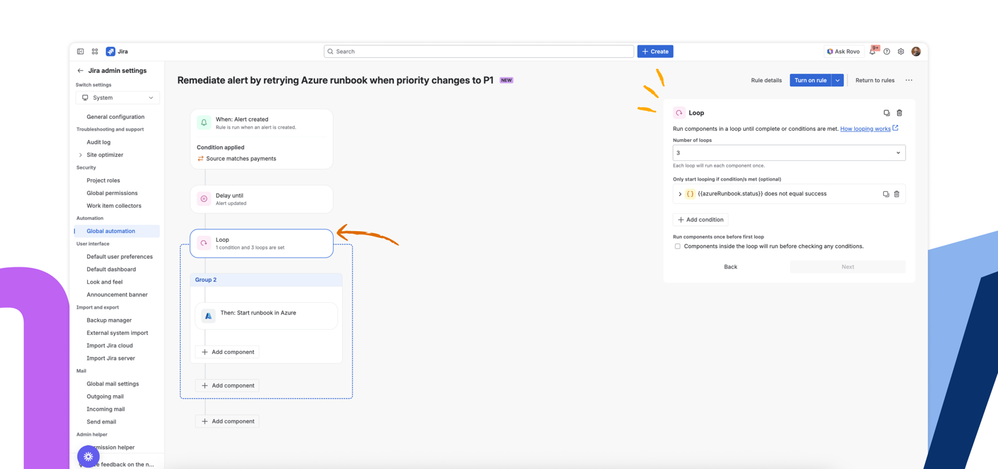Screen dimensions: 998x469
Task: Click the Ask Rovo button
Action: pyautogui.click(x=843, y=52)
